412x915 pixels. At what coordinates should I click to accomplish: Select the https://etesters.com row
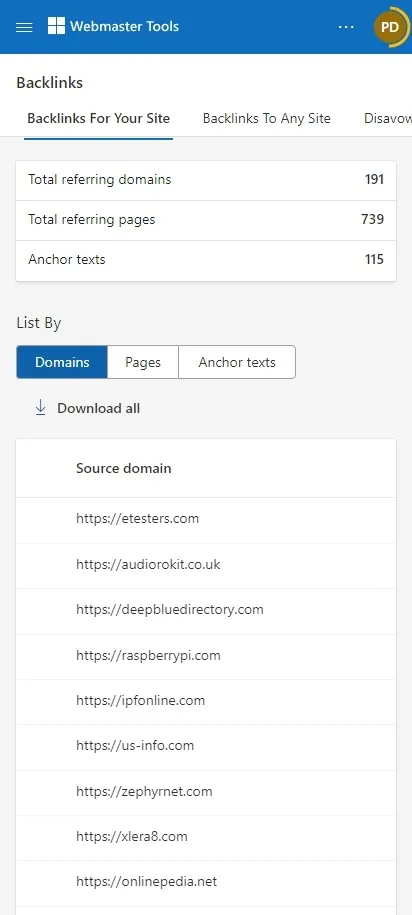pyautogui.click(x=206, y=519)
